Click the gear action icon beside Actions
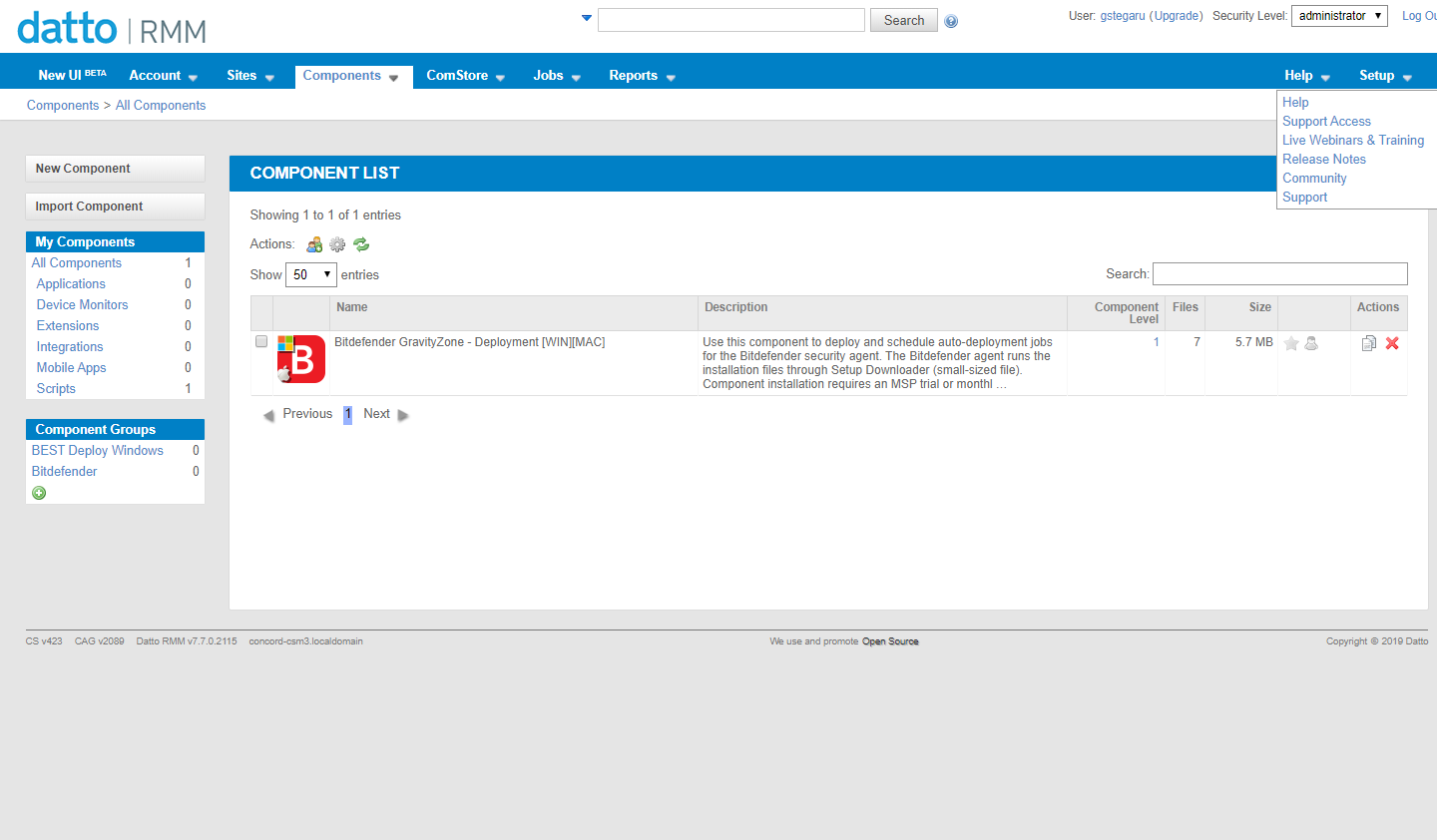 pyautogui.click(x=337, y=244)
